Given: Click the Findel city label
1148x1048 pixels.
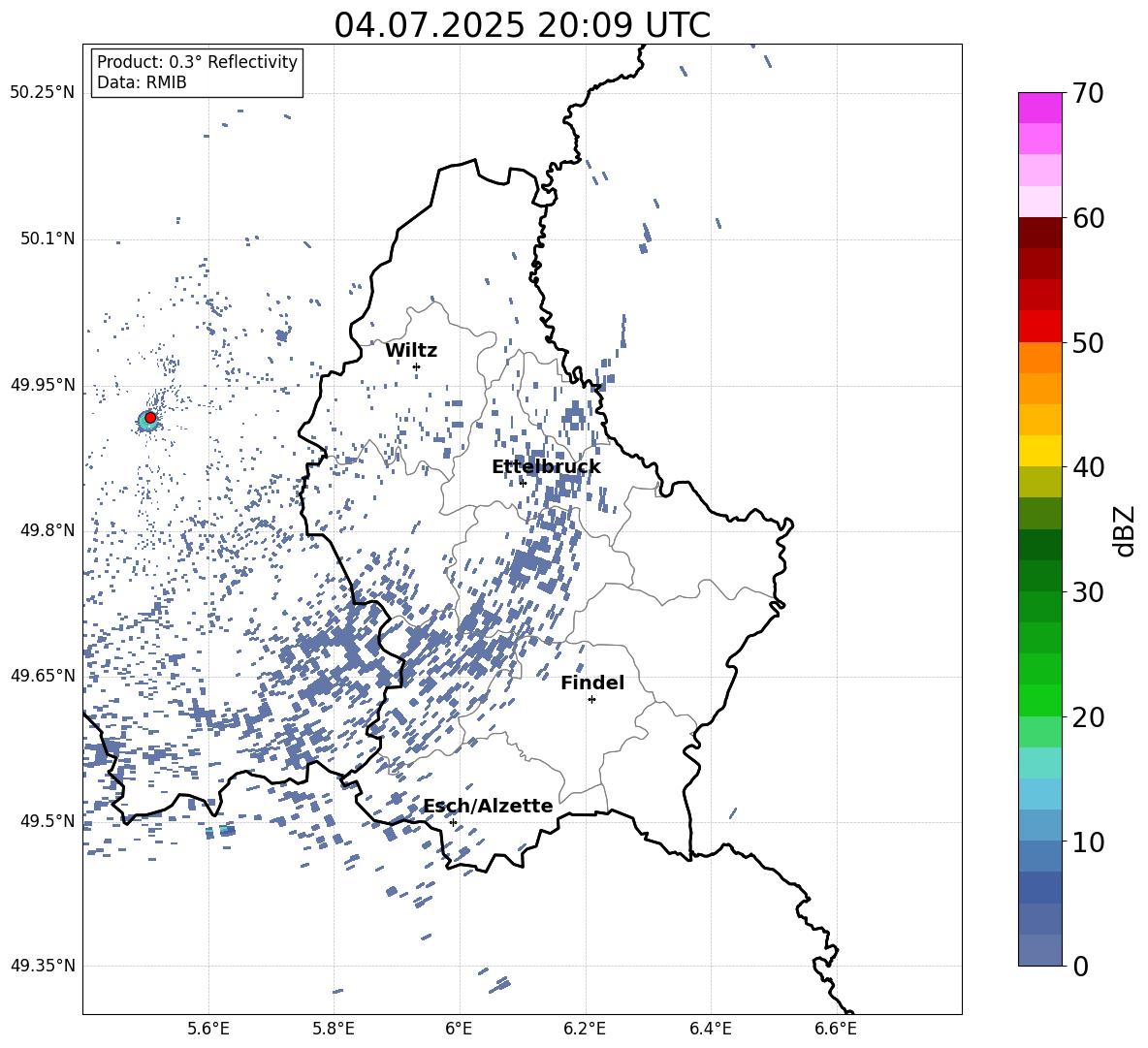Looking at the screenshot, I should (592, 683).
